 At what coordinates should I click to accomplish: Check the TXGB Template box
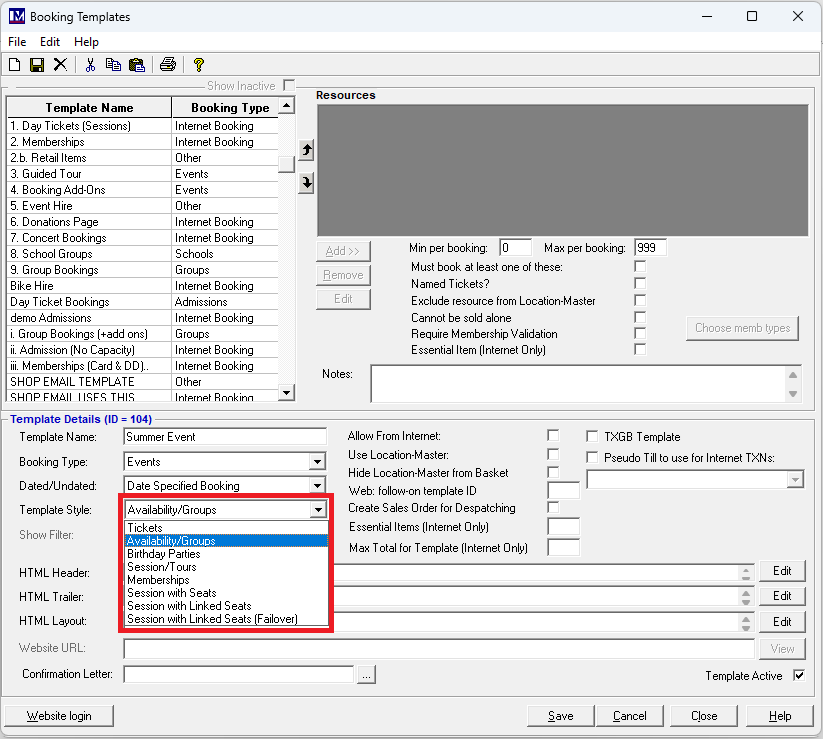[x=593, y=437]
